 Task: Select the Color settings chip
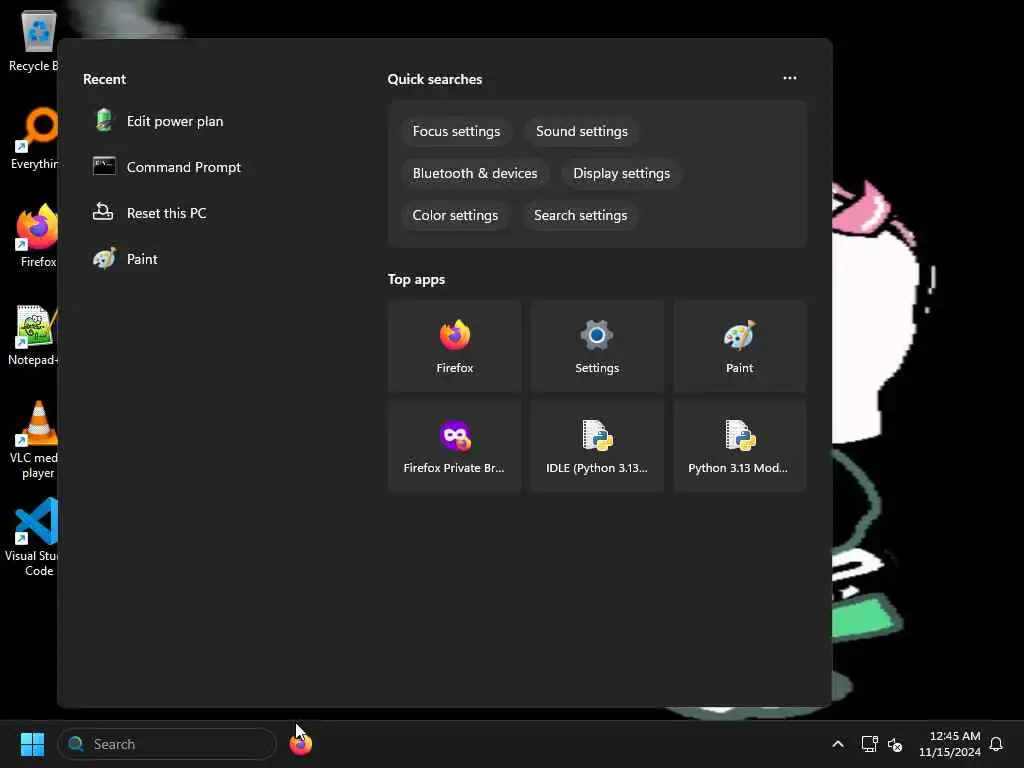(455, 216)
